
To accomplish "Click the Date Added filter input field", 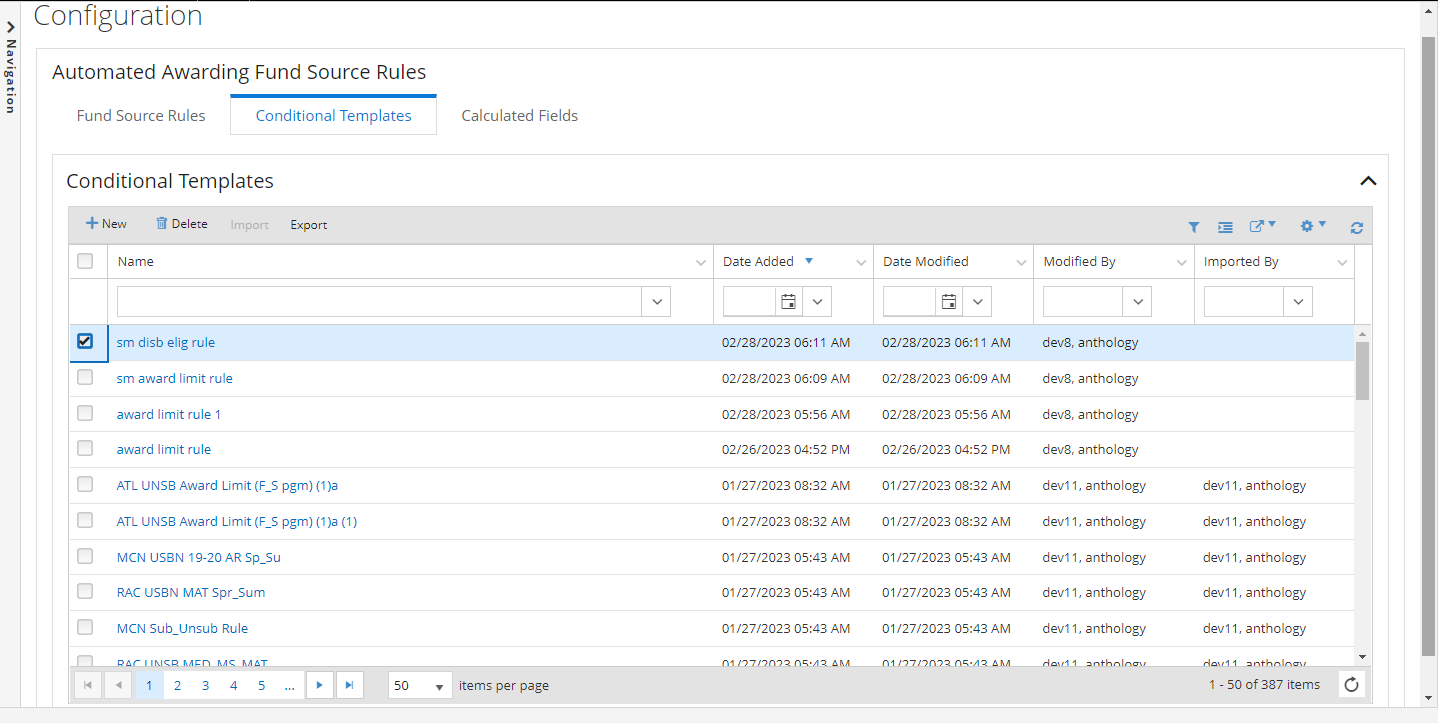I will coord(749,301).
